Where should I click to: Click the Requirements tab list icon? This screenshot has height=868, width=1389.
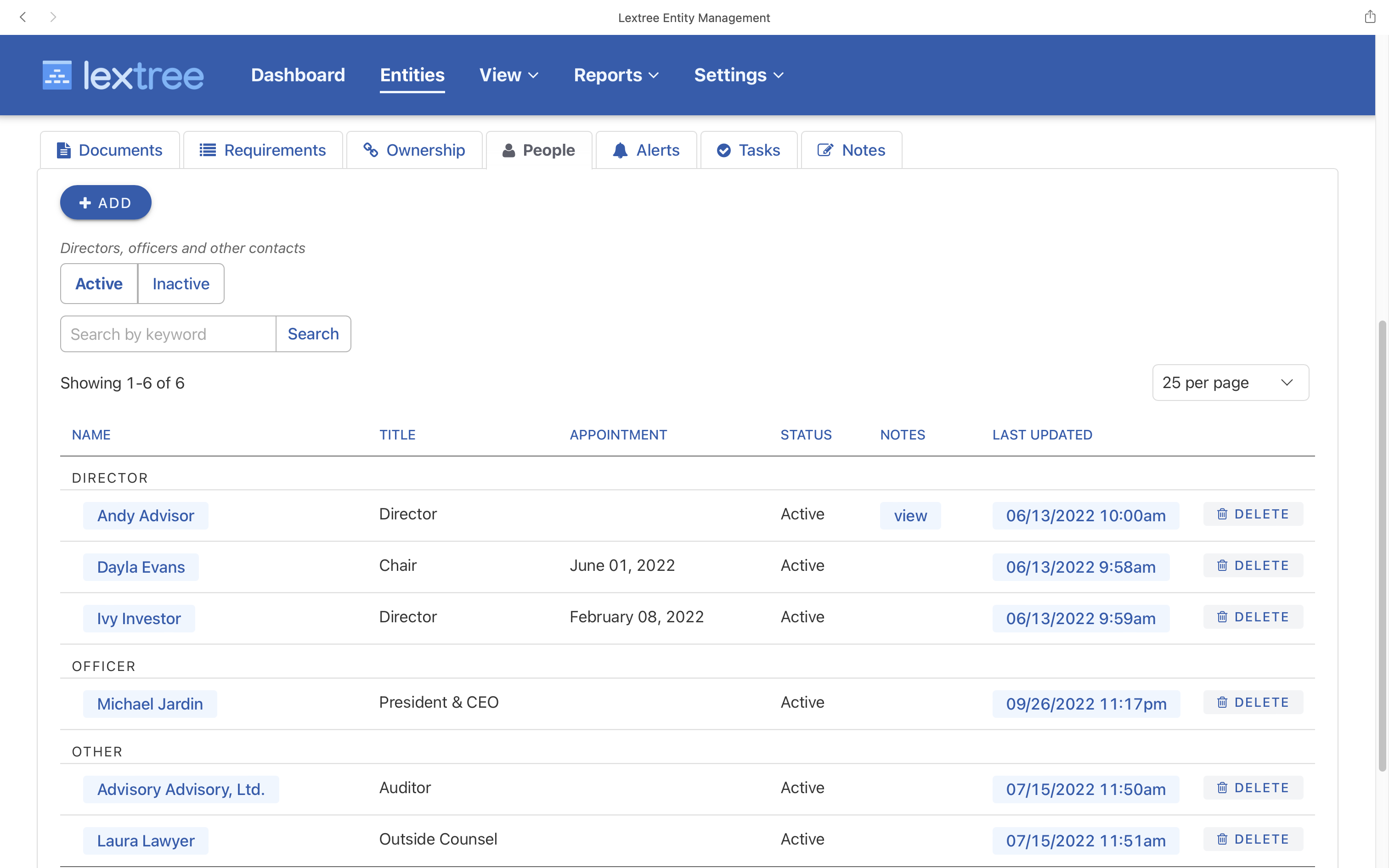coord(207,151)
